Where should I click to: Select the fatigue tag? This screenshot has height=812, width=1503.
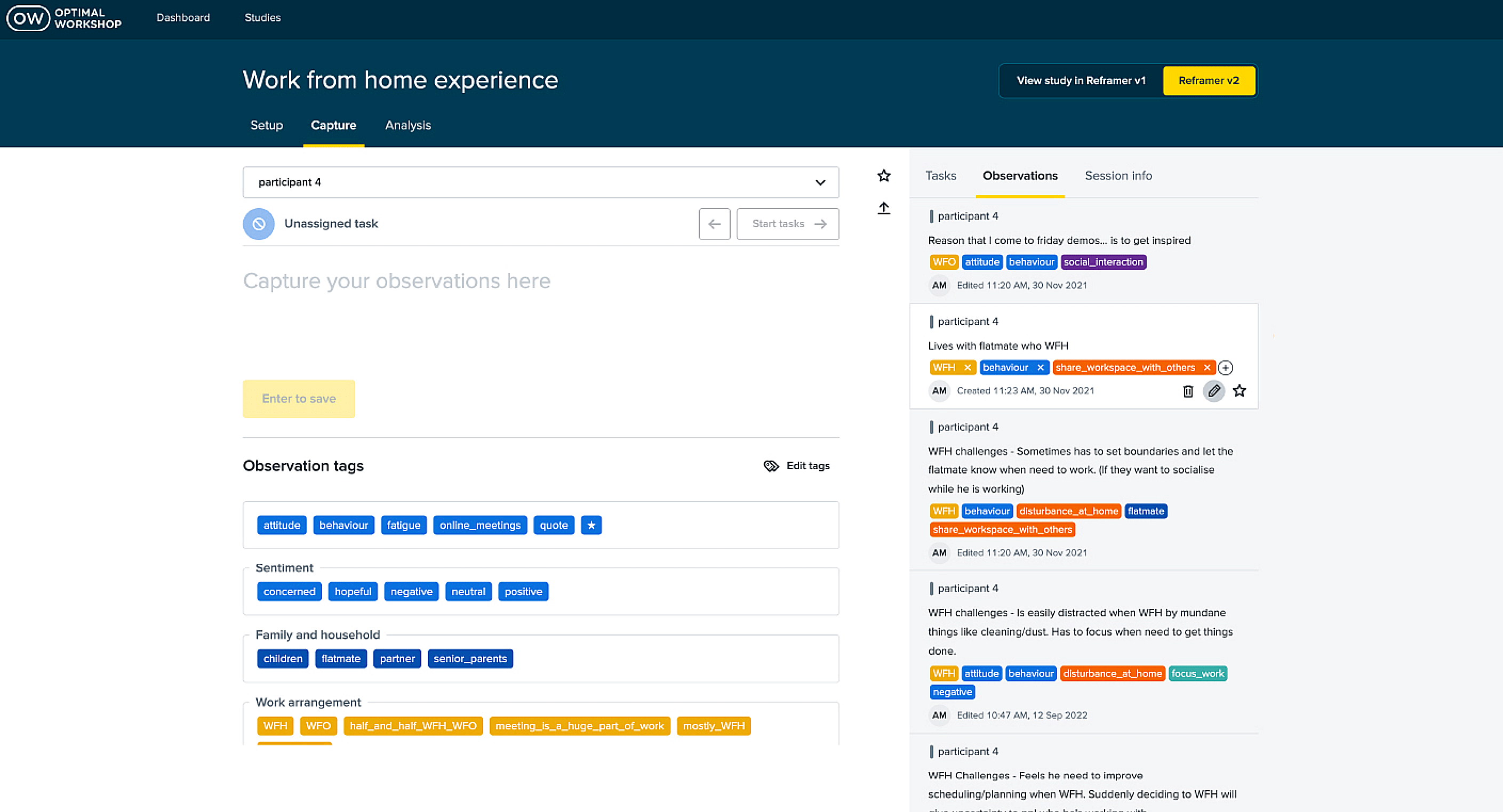click(404, 526)
